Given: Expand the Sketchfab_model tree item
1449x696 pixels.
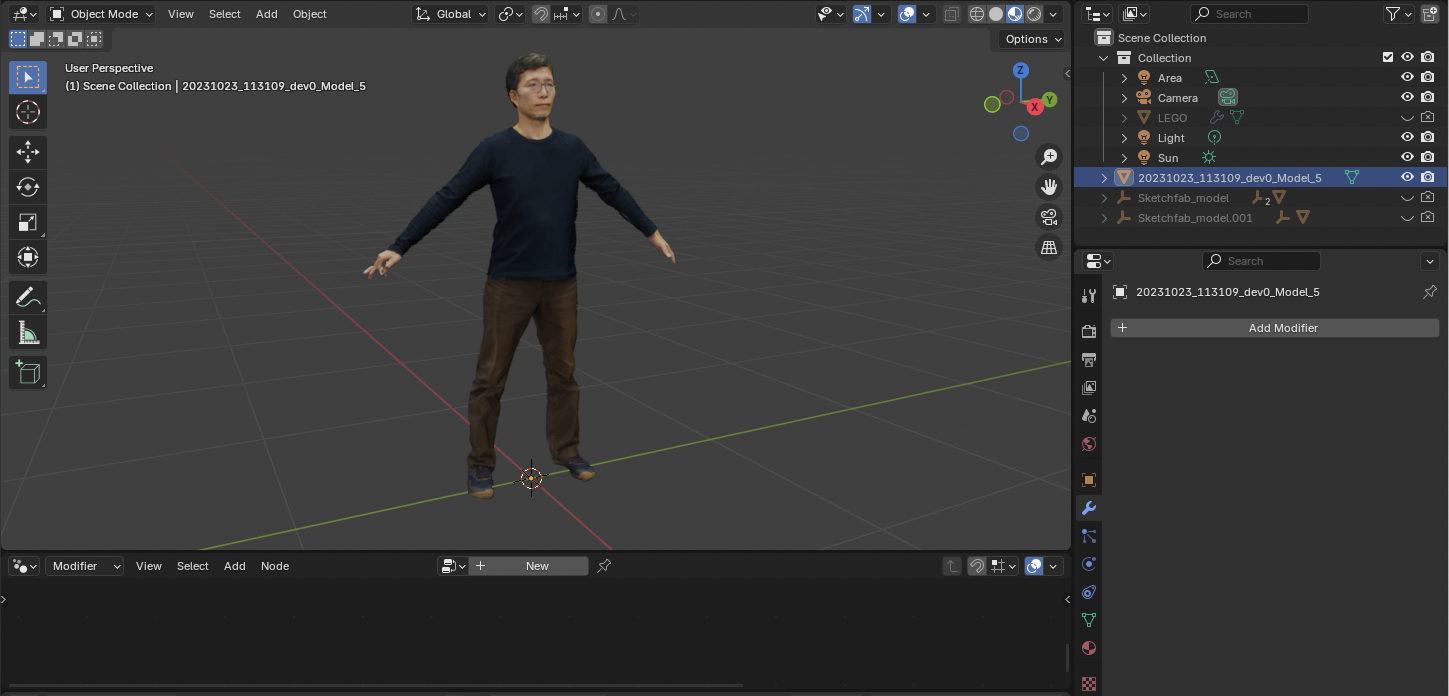Looking at the screenshot, I should pyautogui.click(x=1104, y=198).
